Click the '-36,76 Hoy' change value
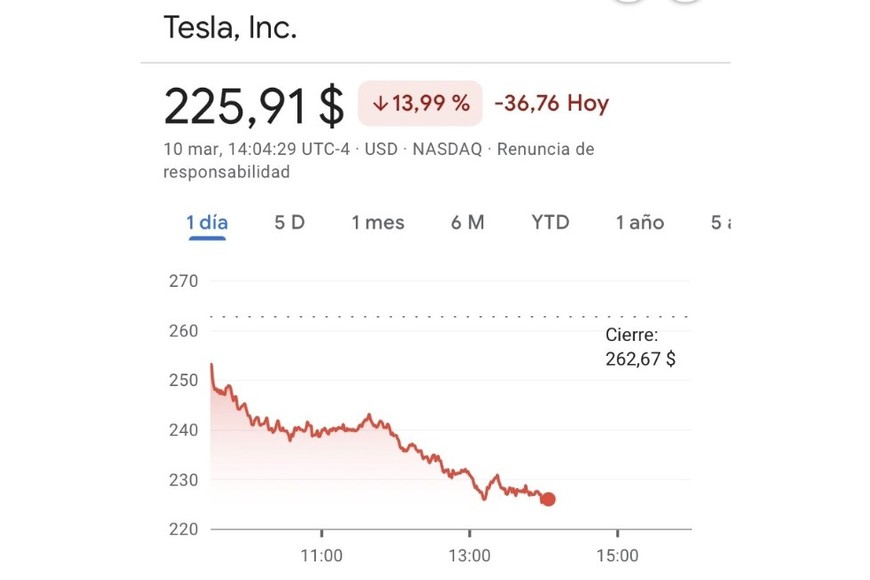Screen dimensions: 870x580 [x=551, y=103]
